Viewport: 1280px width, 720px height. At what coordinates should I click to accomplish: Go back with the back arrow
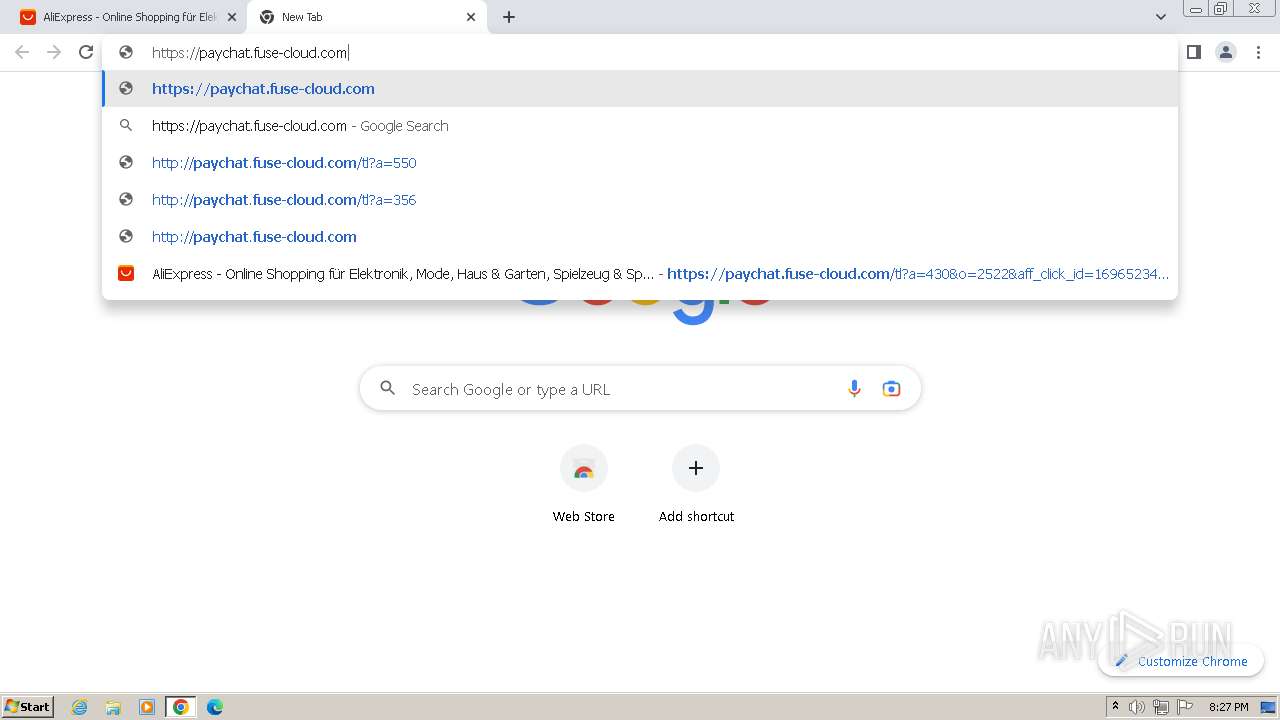click(22, 52)
